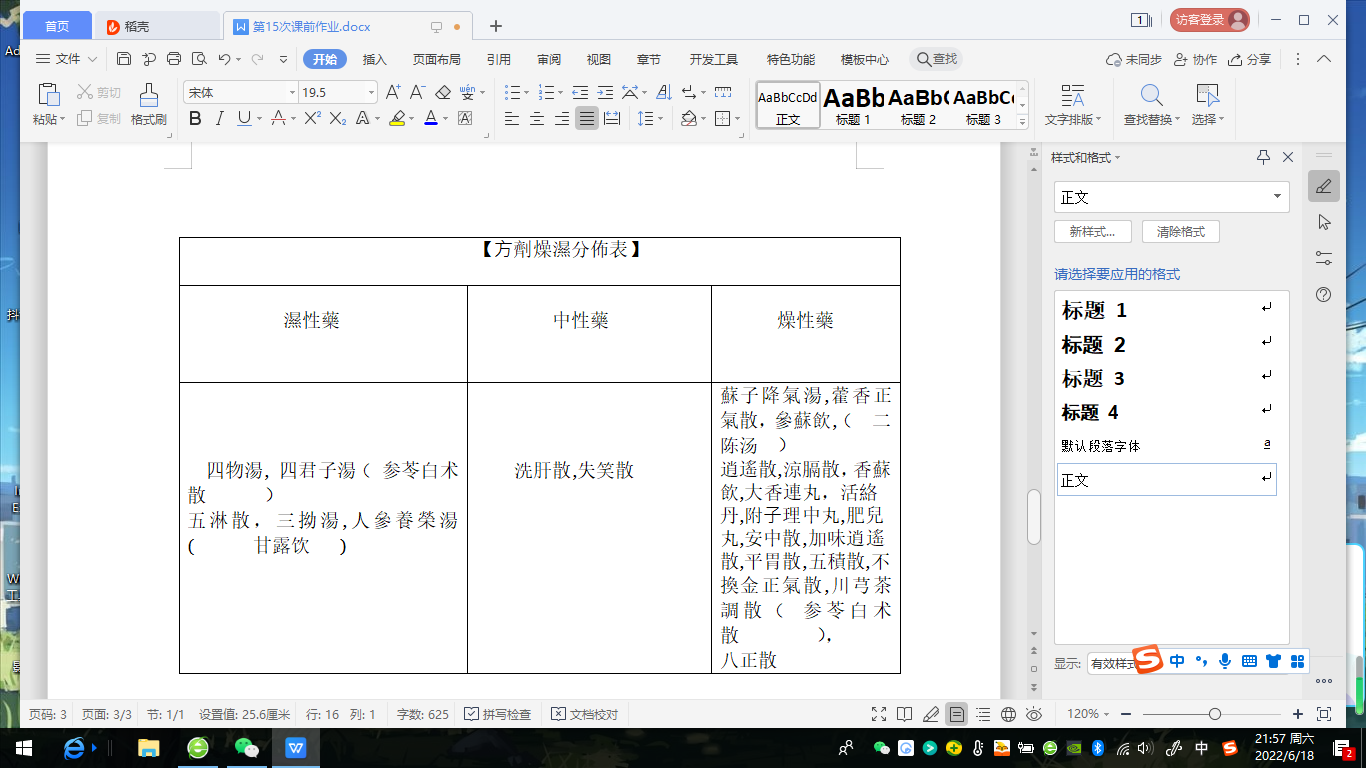Undo the last action

225,59
